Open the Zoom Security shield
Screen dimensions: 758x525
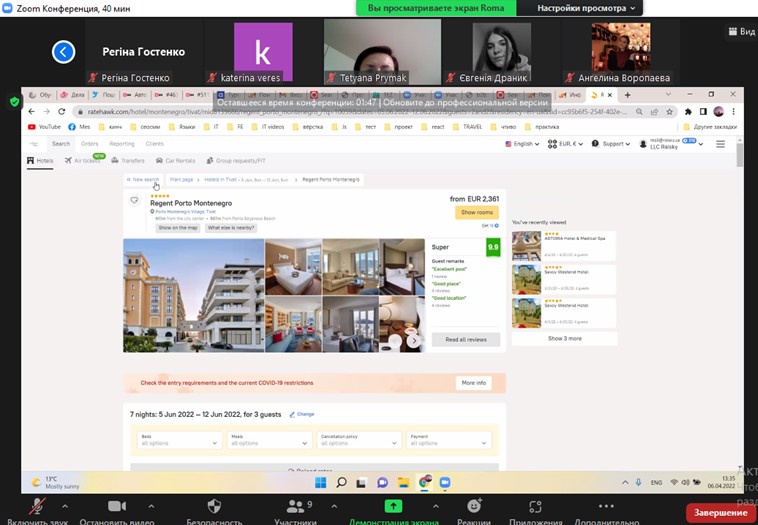tap(214, 506)
